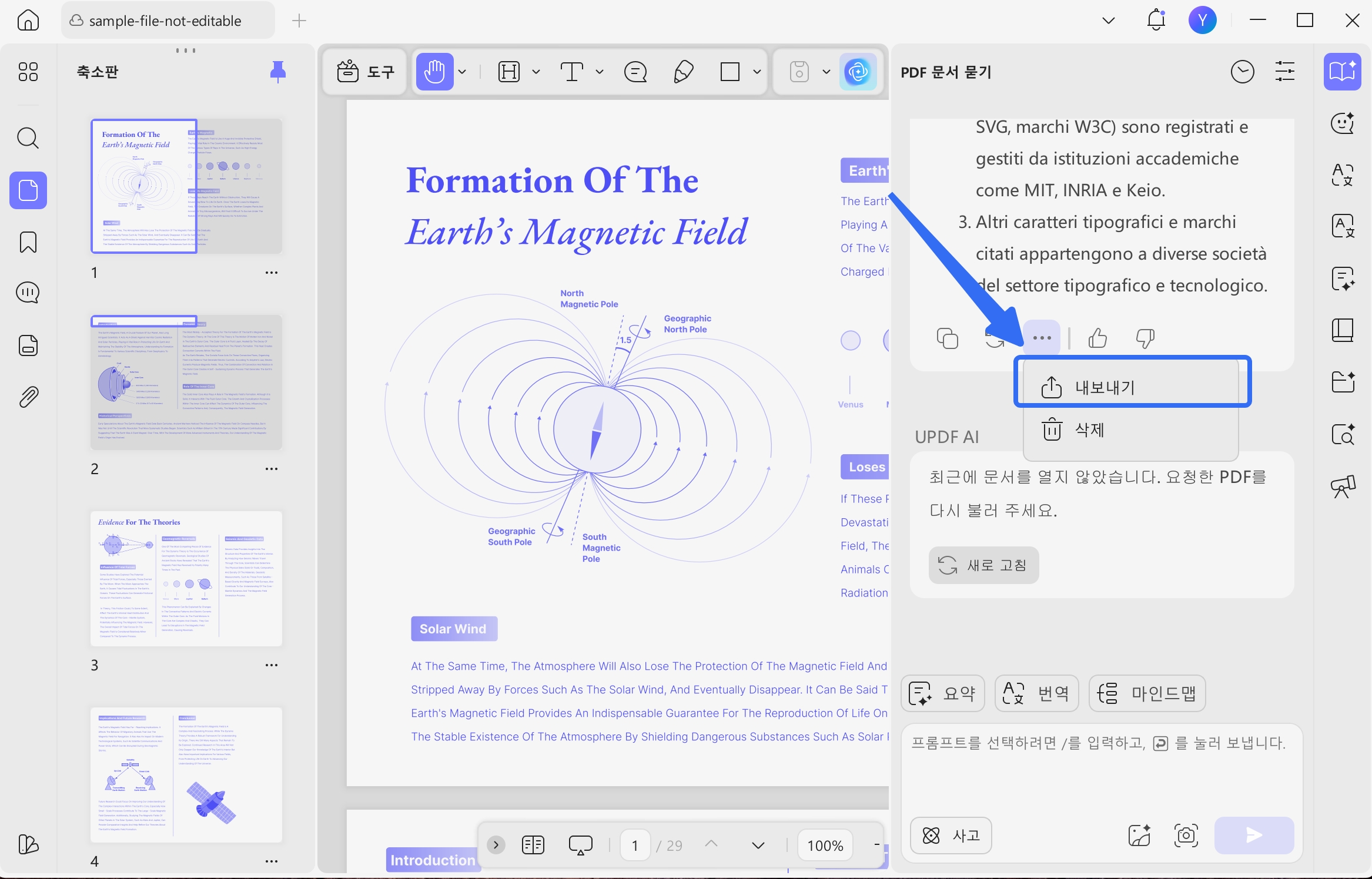Expand the rectangle shape dropdown arrow

click(757, 72)
